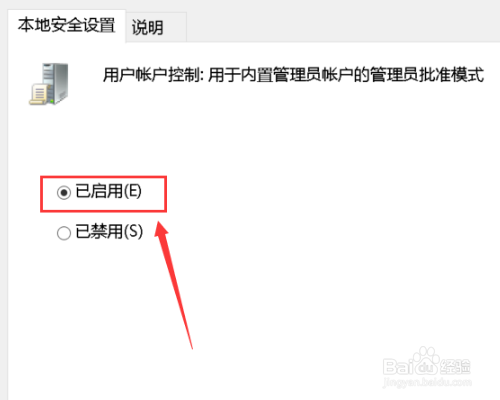This screenshot has width=500, height=400.
Task: Select the 已启用(E) radio button
Action: [x=64, y=193]
